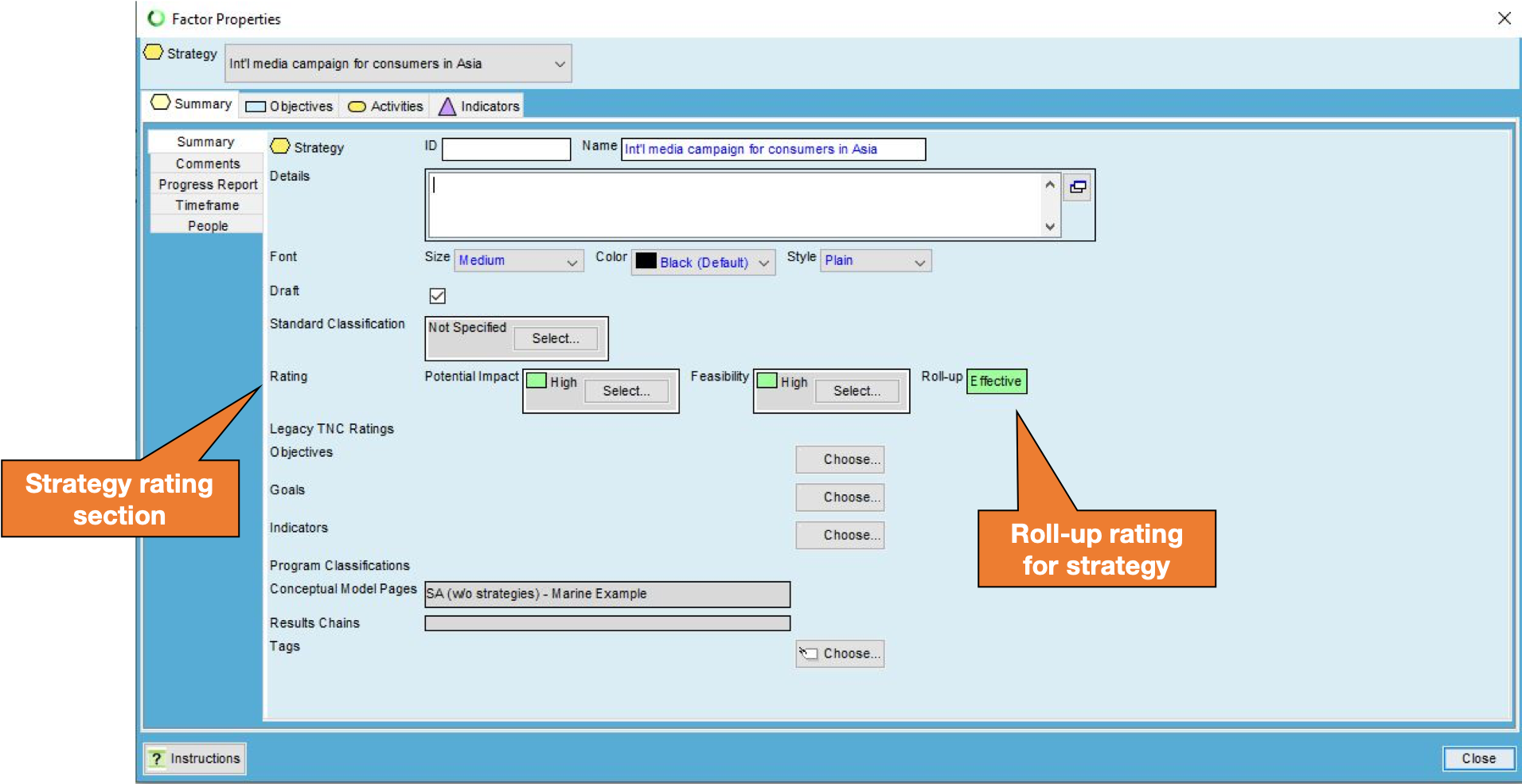The width and height of the screenshot is (1522, 784).
Task: Click into the ID input field
Action: 506,150
